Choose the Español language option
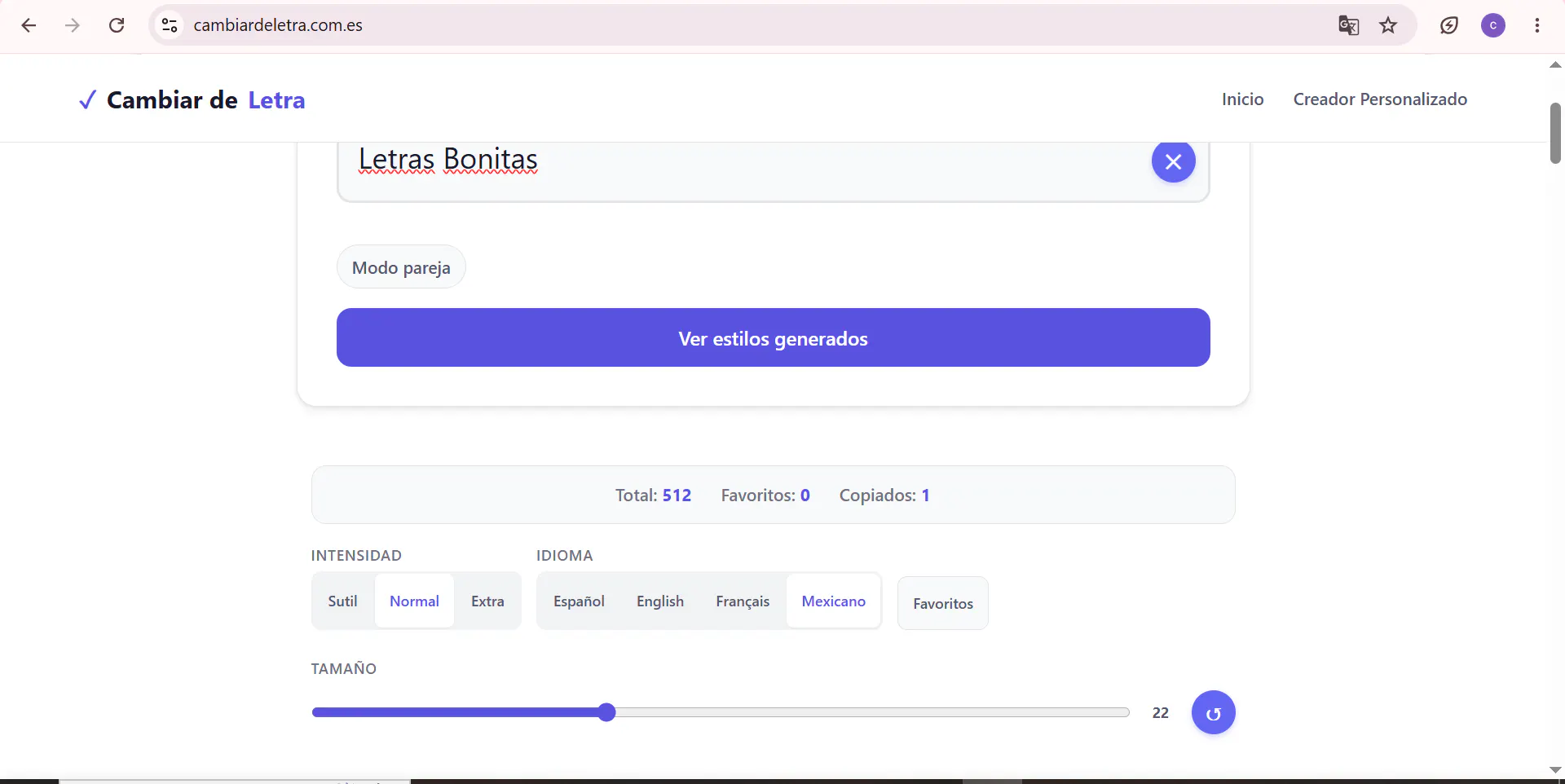Image resolution: width=1565 pixels, height=784 pixels. pyautogui.click(x=579, y=601)
